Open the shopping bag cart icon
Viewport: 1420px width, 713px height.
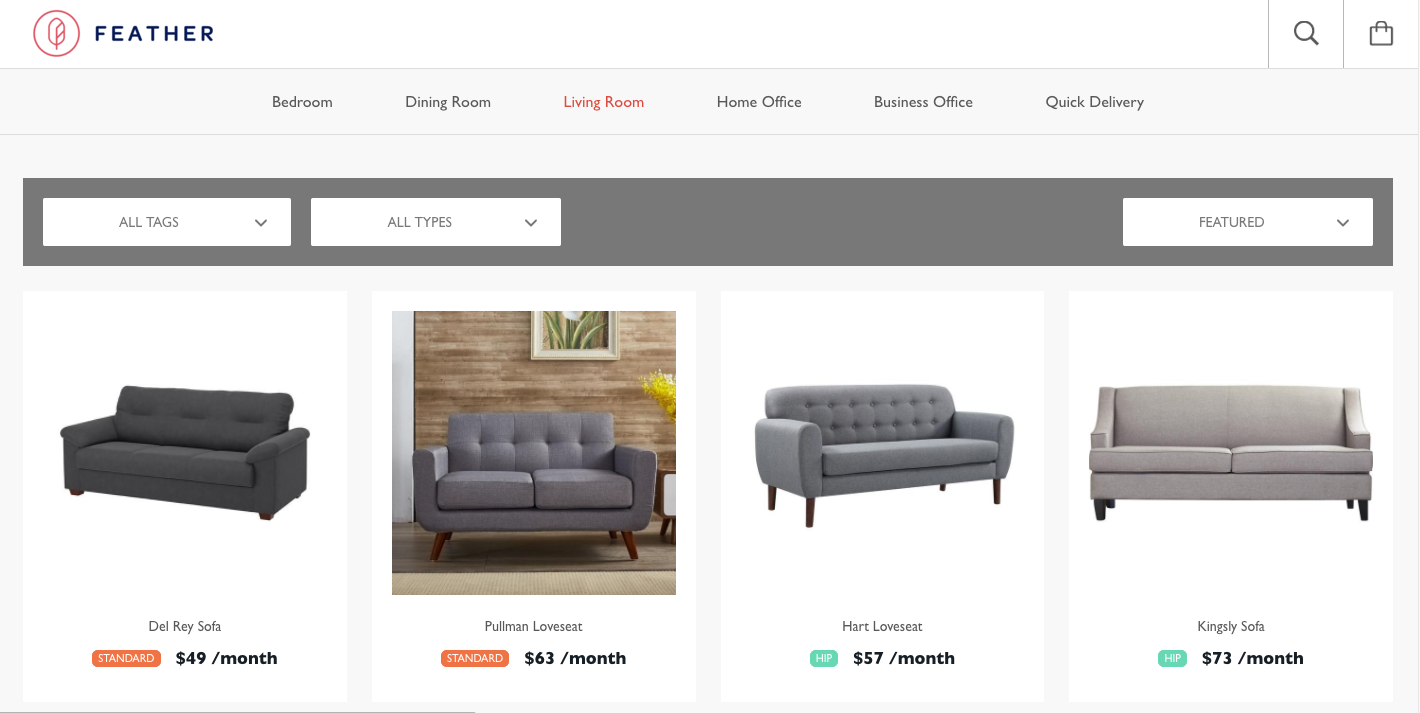coord(1381,33)
